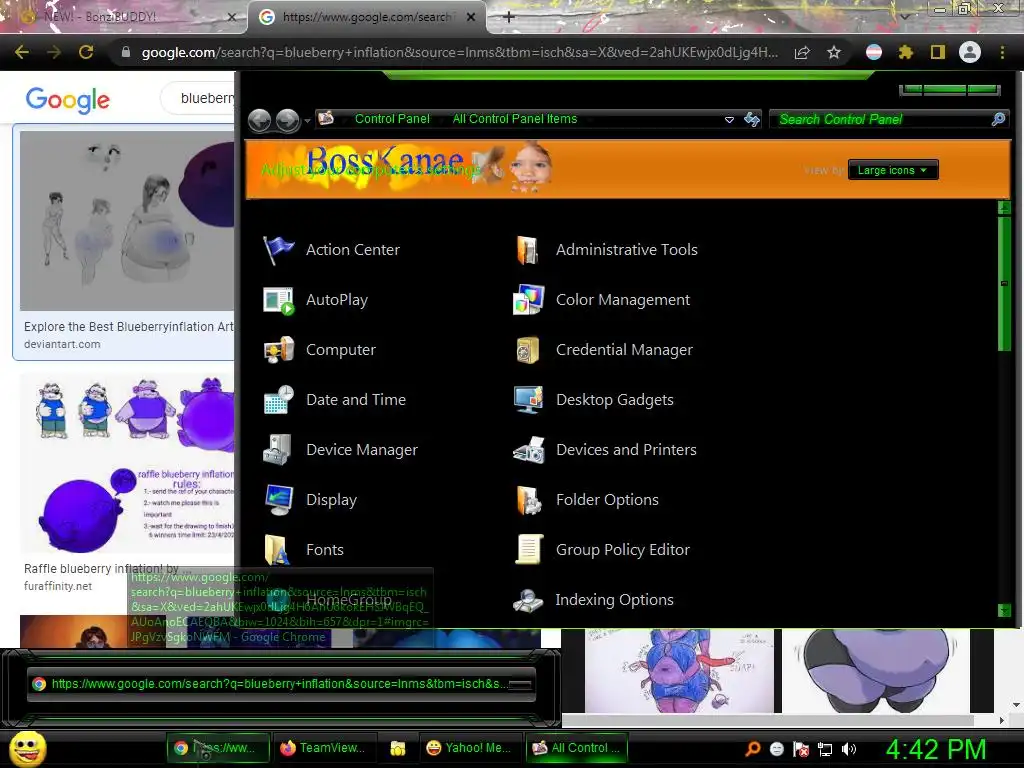This screenshot has height=768, width=1024.
Task: Go back in Chrome browser
Action: [x=22, y=52]
